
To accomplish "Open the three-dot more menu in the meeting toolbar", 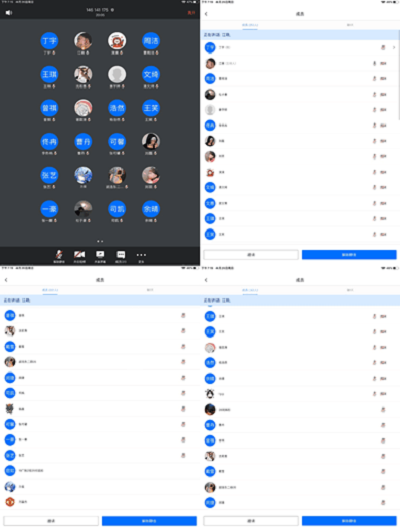I will [141, 255].
